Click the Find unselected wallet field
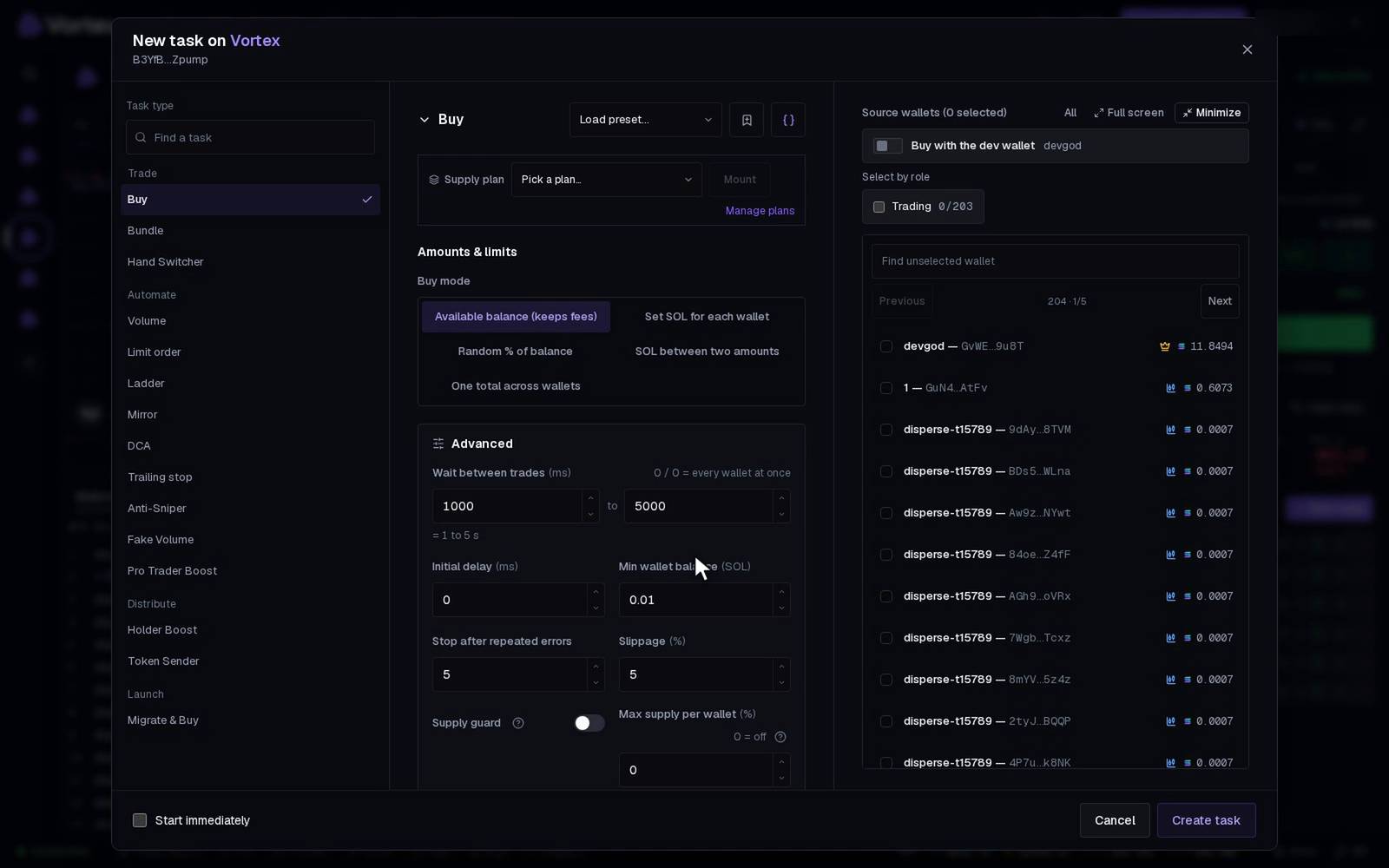Screen dimensions: 1389x868 pos(1055,261)
